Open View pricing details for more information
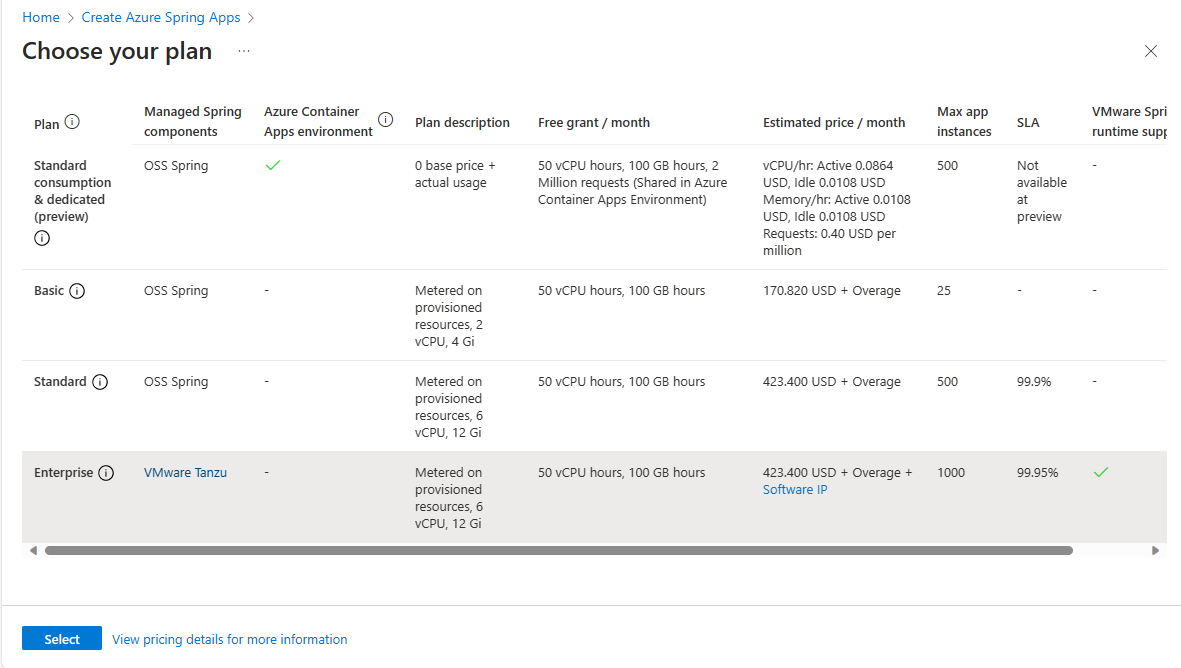 pos(230,640)
